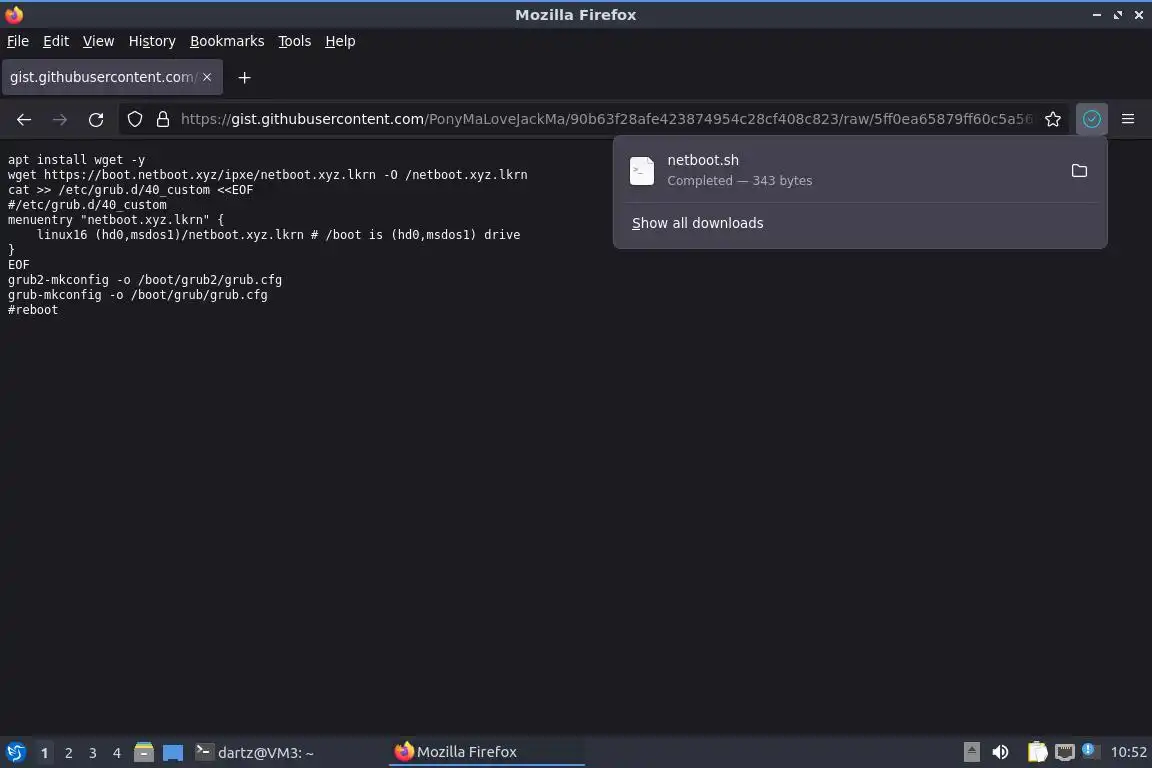The height and width of the screenshot is (768, 1152).
Task: Open the History menu
Action: click(x=152, y=41)
